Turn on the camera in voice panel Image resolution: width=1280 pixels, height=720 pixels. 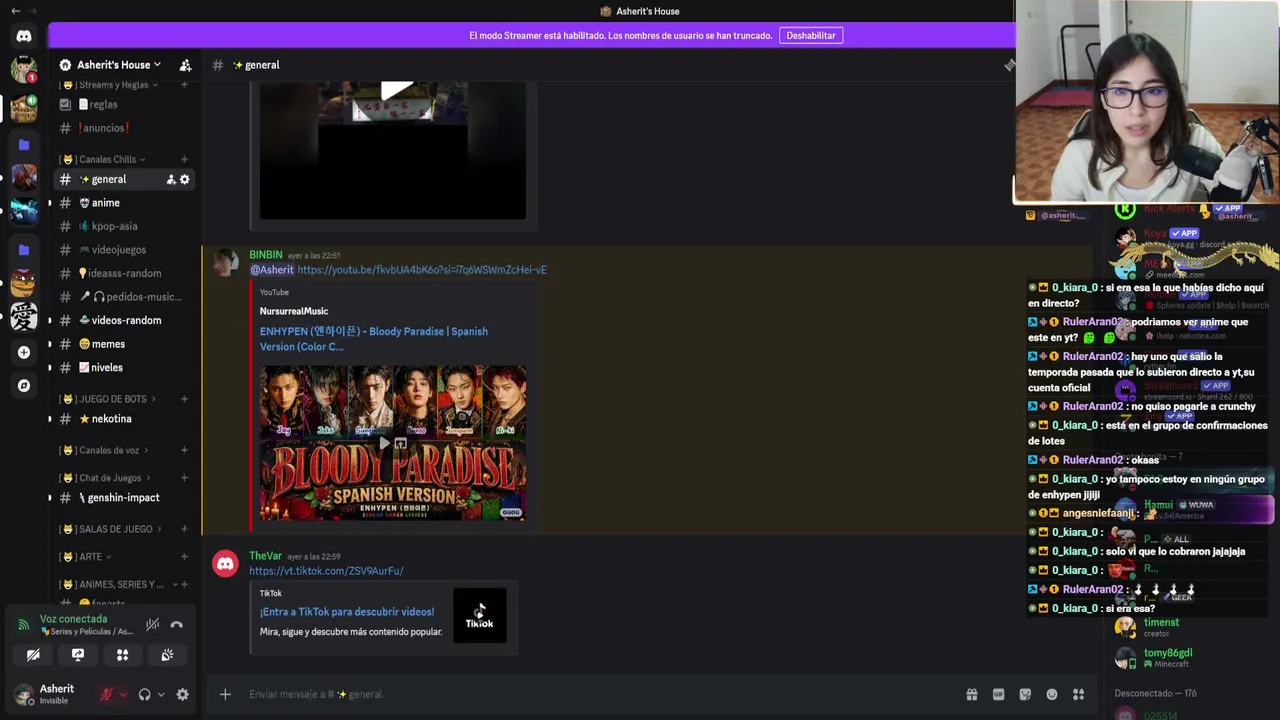coord(33,655)
